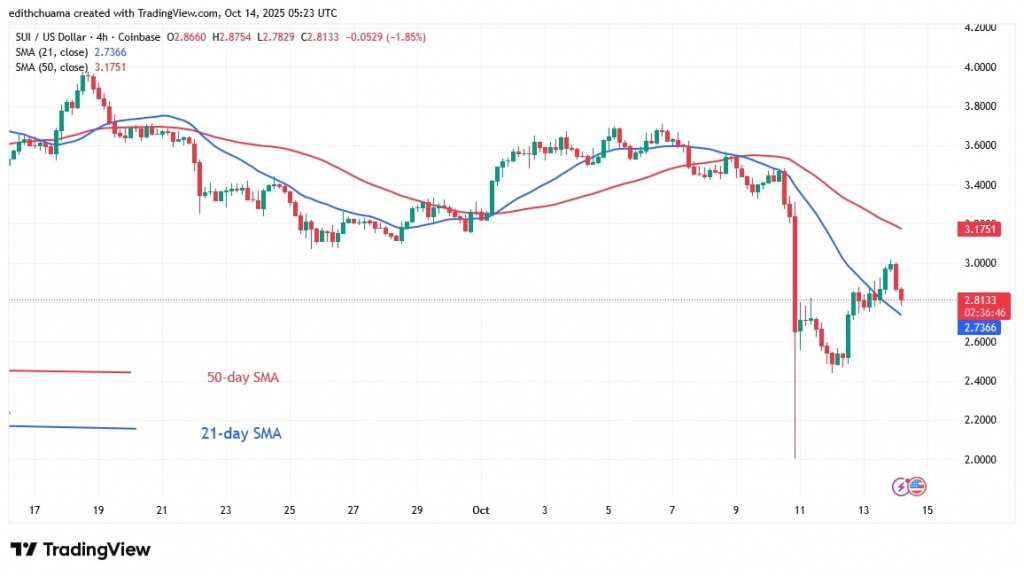
Task: Open the 4h timeframe selector
Action: [x=103, y=36]
